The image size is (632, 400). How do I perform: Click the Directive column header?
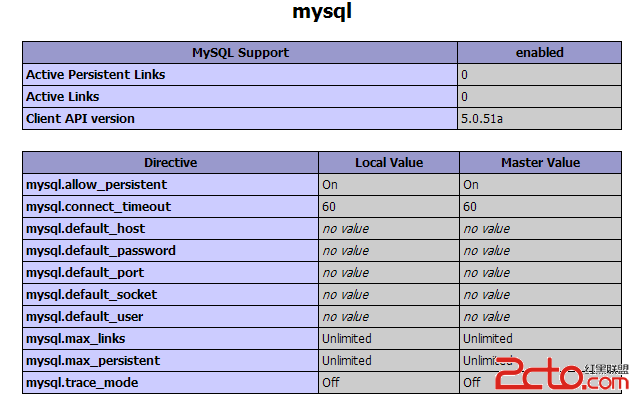tap(170, 162)
